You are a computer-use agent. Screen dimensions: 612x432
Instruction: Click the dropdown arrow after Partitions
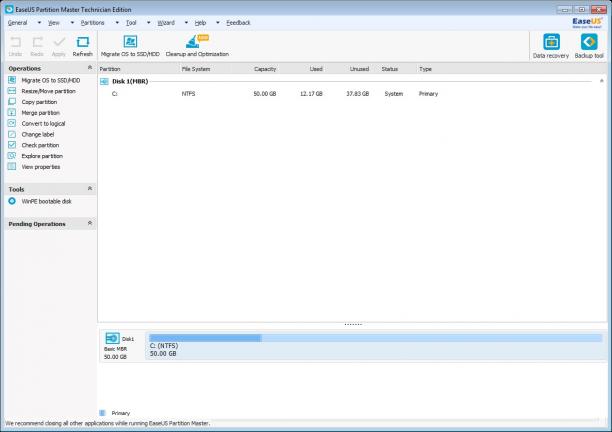pyautogui.click(x=117, y=23)
